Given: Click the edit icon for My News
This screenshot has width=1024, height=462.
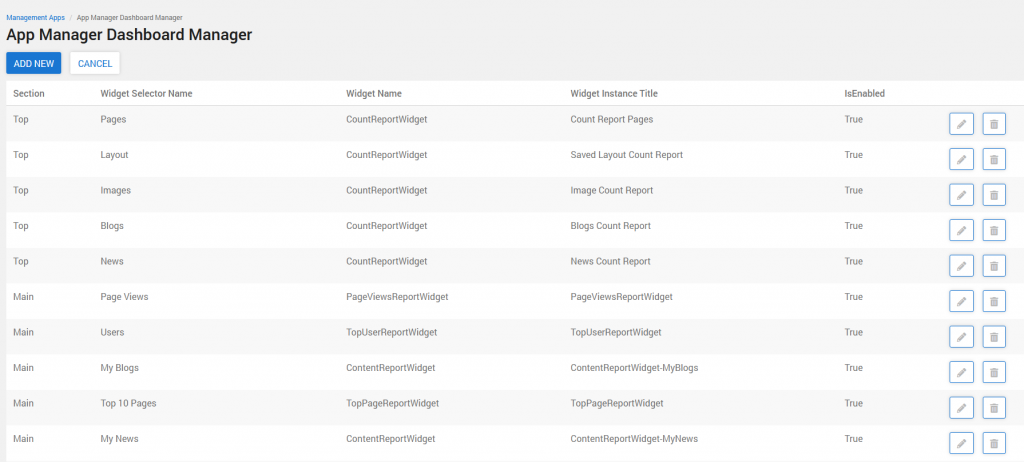Looking at the screenshot, I should [961, 443].
